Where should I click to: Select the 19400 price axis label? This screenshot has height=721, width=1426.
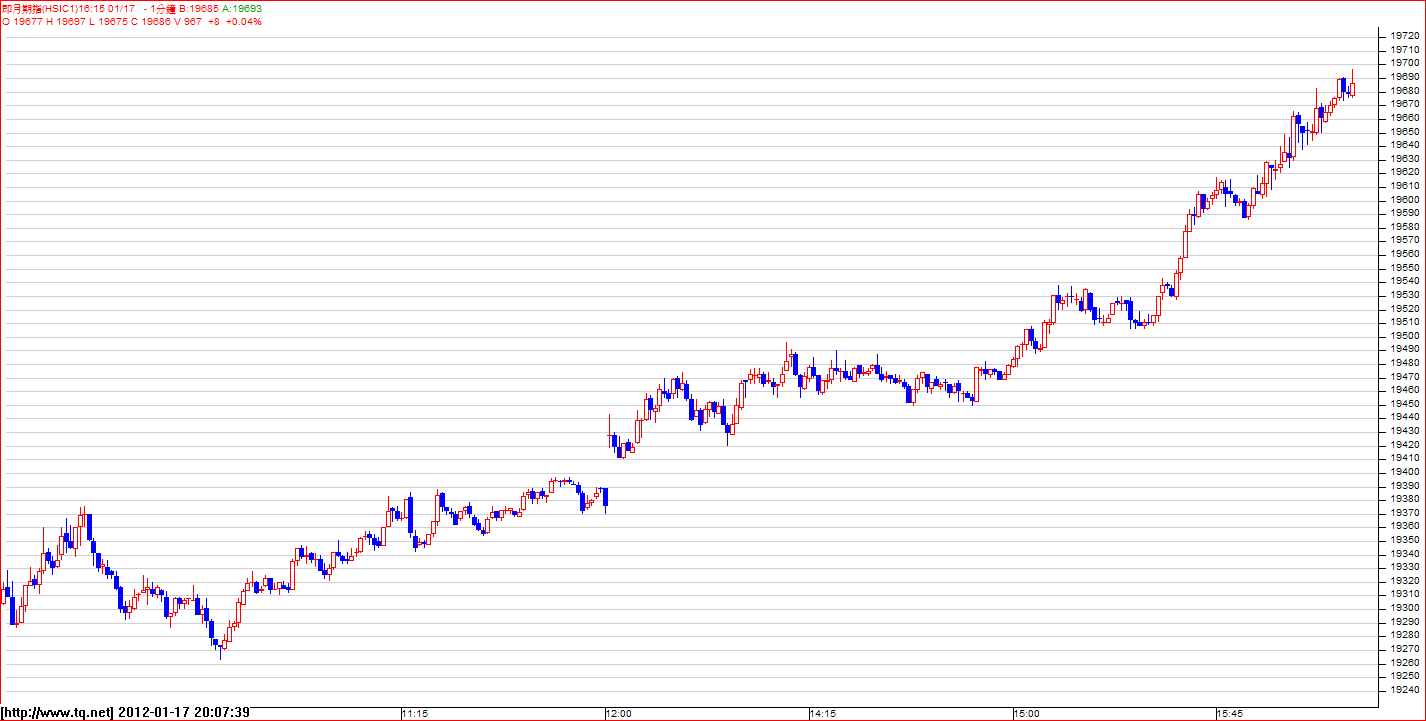1404,471
